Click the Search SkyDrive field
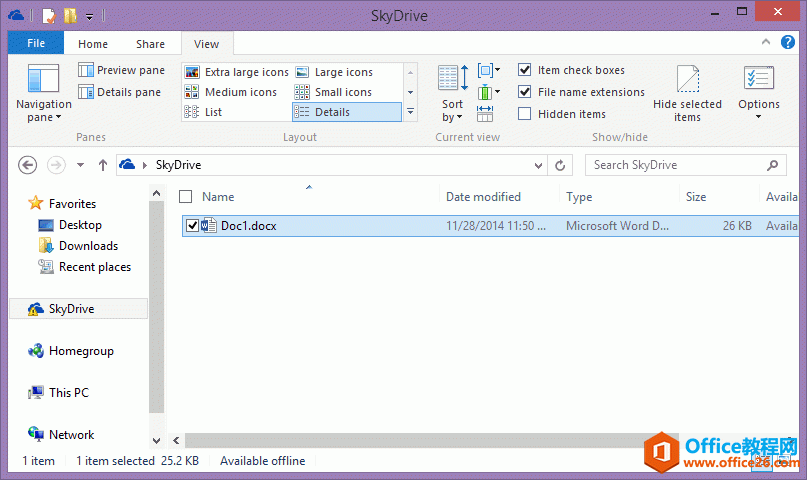The height and width of the screenshot is (480, 807). (x=686, y=165)
